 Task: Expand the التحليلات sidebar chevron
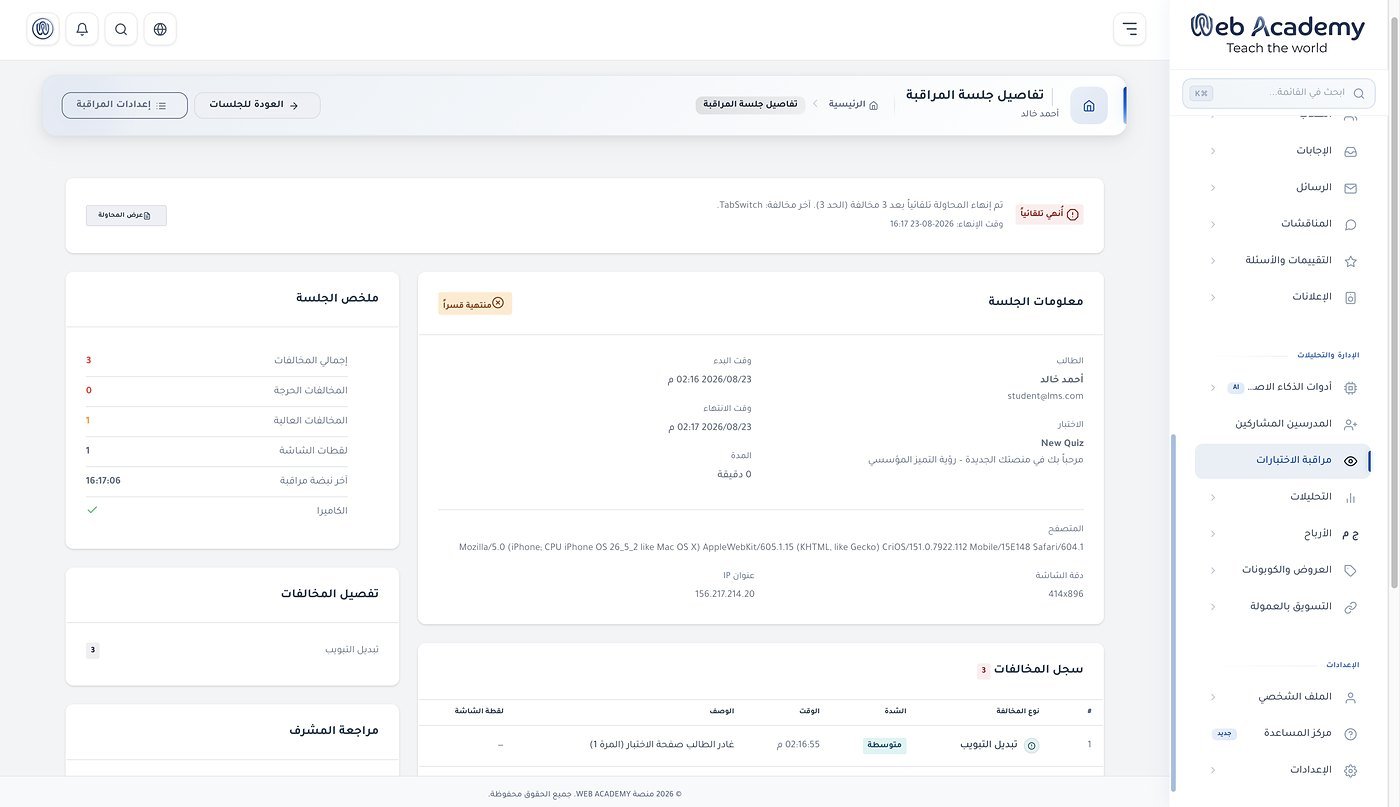click(1213, 497)
